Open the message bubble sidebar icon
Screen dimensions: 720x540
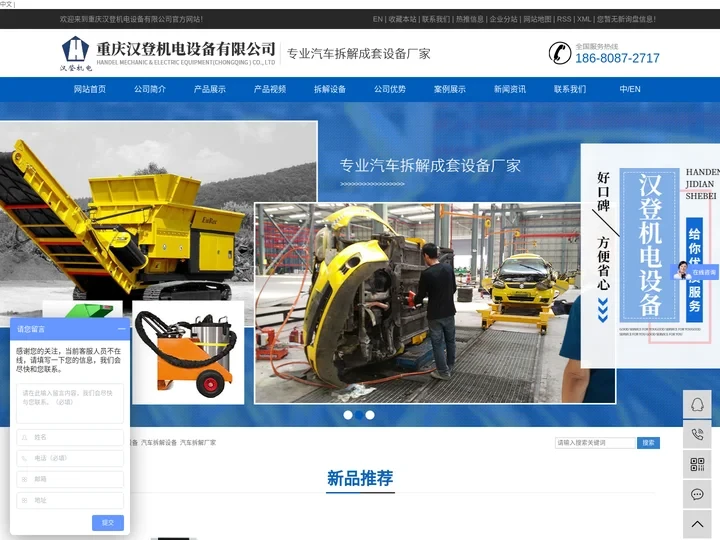697,494
